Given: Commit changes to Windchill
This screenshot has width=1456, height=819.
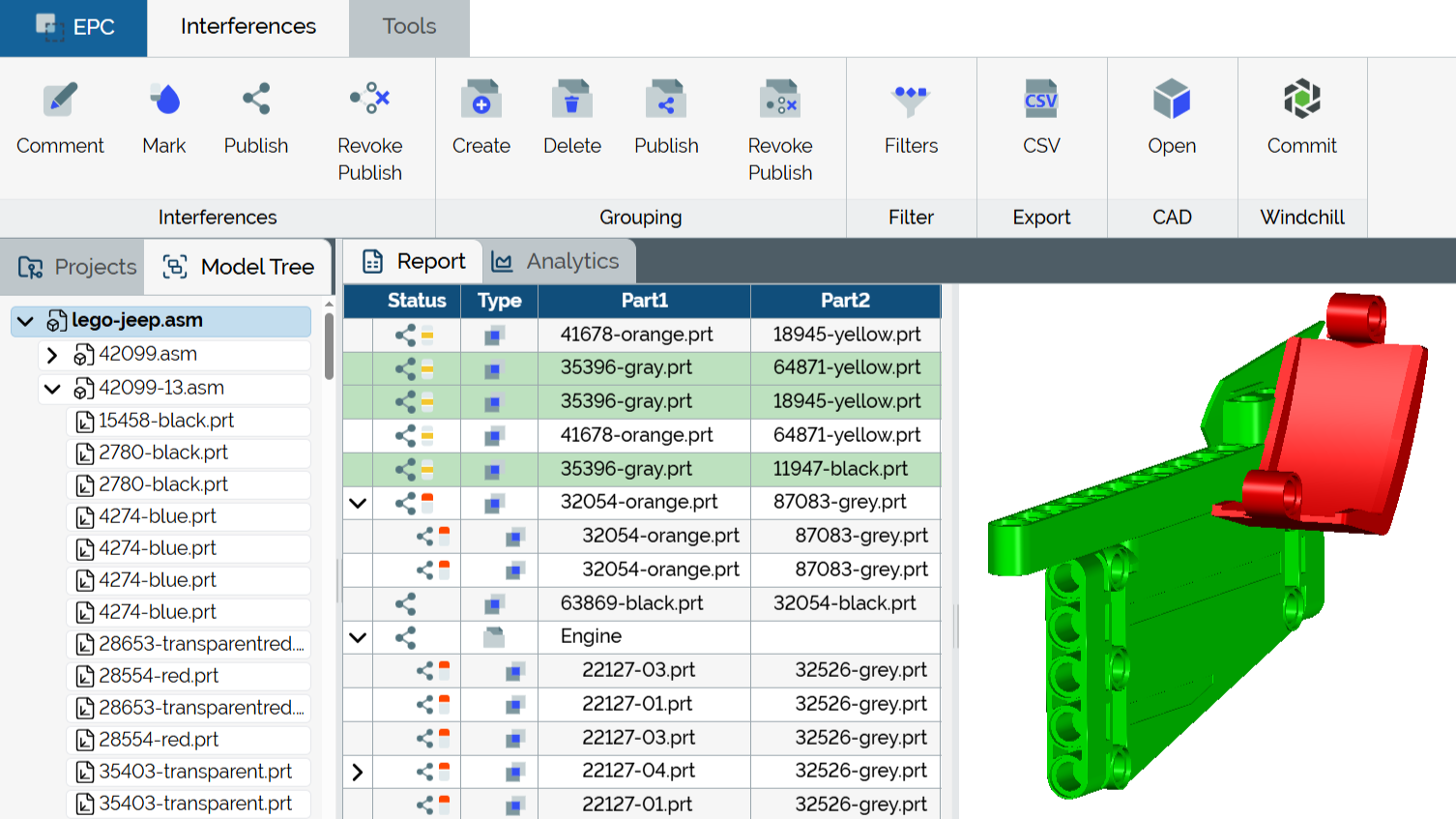Looking at the screenshot, I should tap(1301, 116).
